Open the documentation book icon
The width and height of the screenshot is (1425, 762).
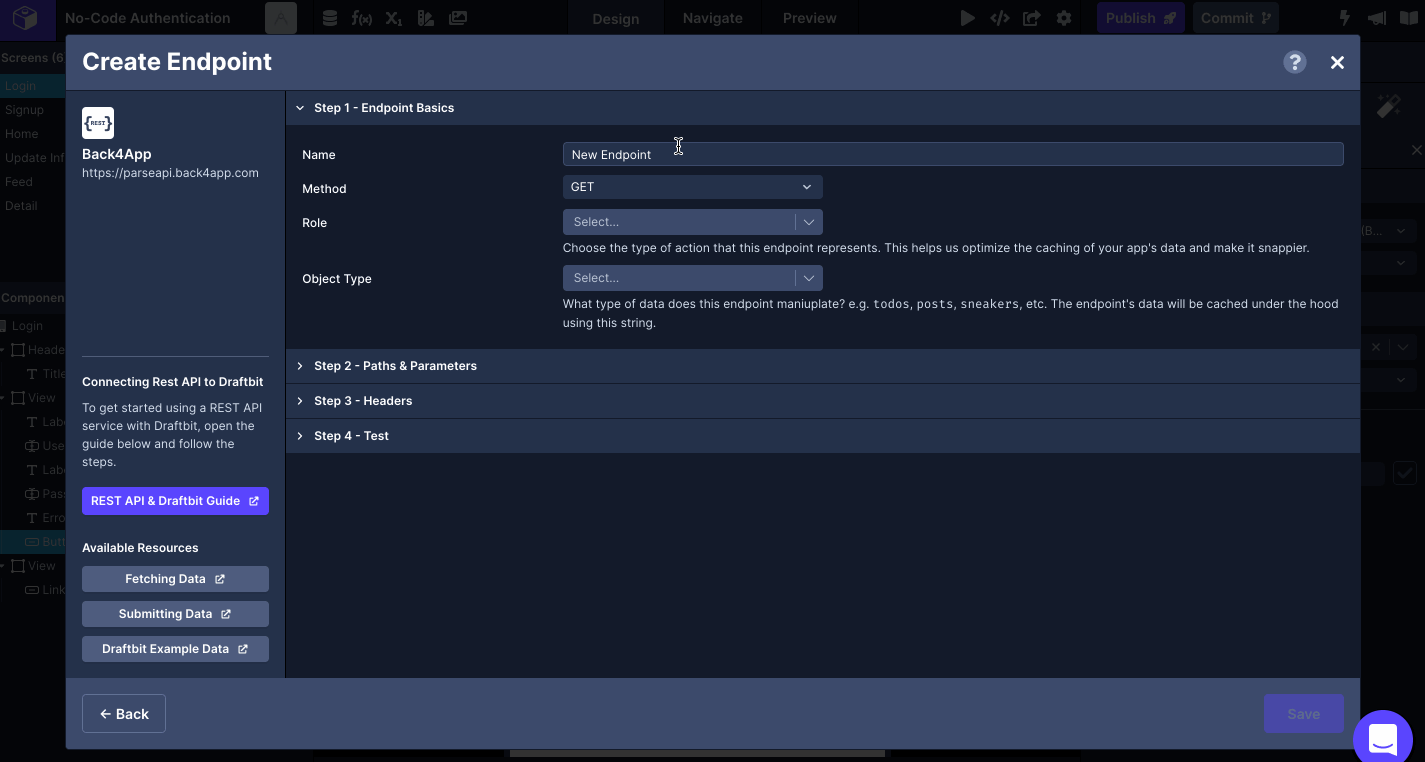[1408, 18]
